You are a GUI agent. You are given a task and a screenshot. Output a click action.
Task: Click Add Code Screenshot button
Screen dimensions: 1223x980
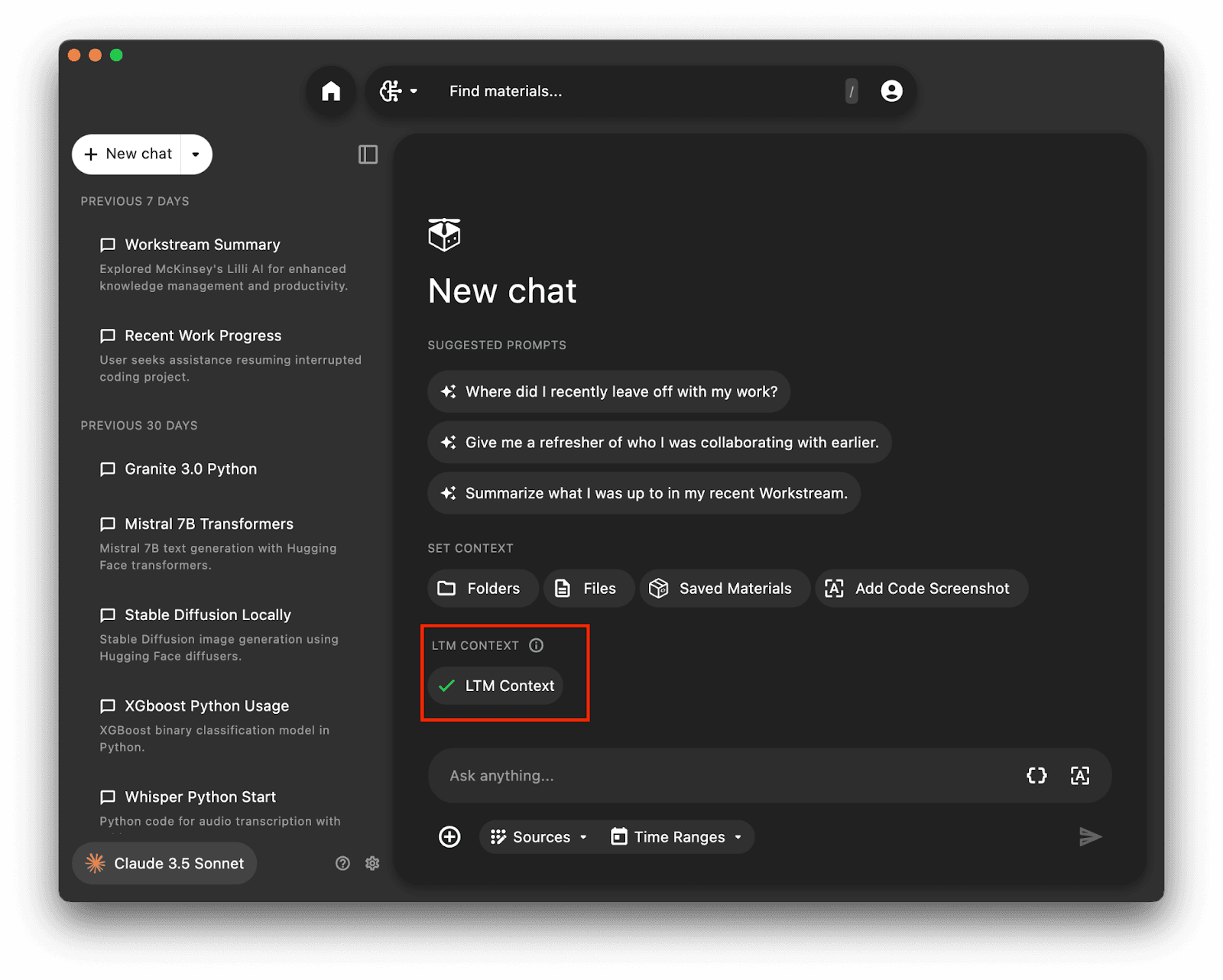921,589
